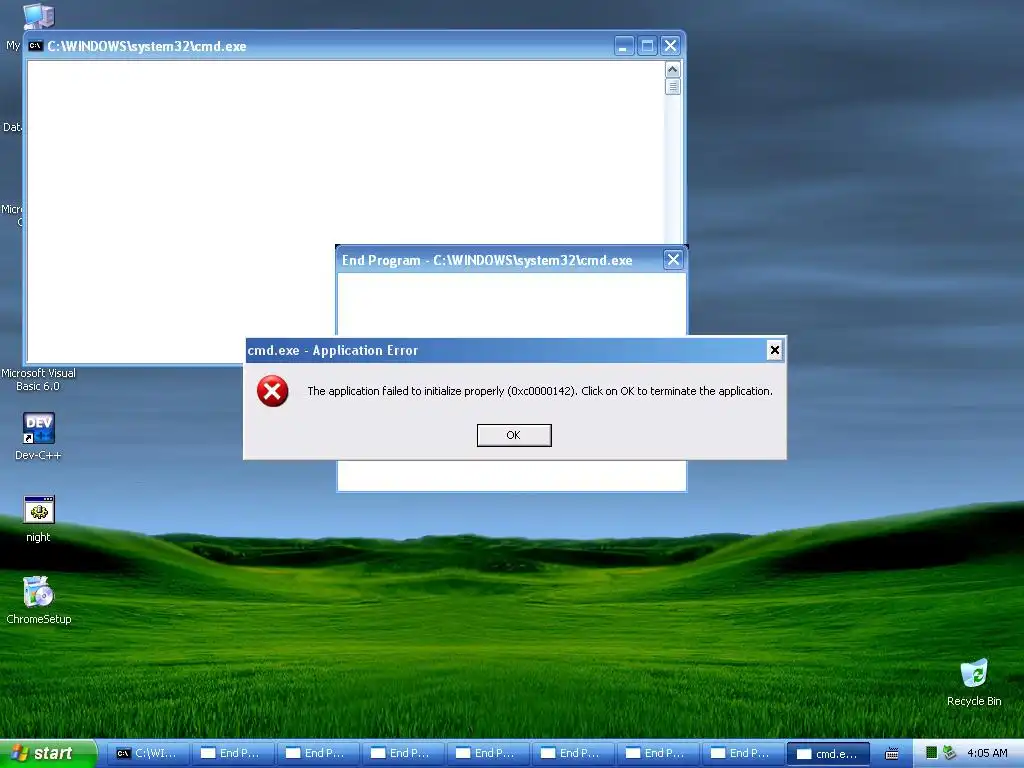Click the 4:05 AM system clock
The height and width of the screenshot is (768, 1024).
click(987, 753)
